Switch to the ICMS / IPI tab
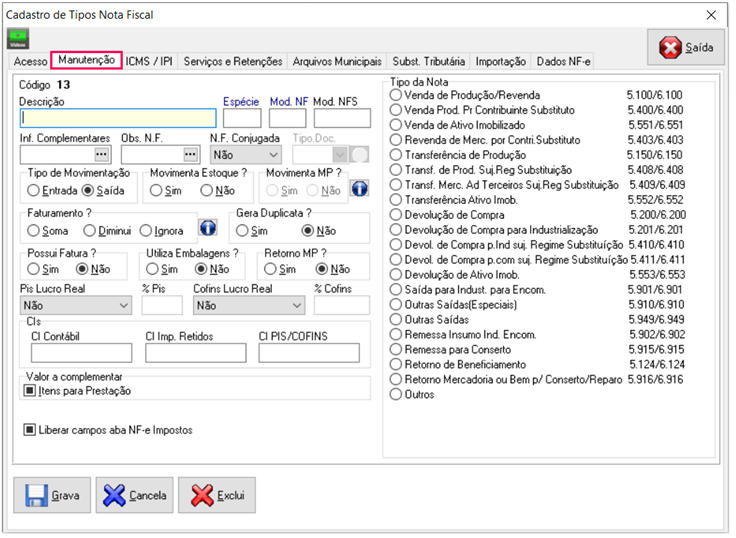Image resolution: width=736 pixels, height=538 pixels. [x=149, y=61]
